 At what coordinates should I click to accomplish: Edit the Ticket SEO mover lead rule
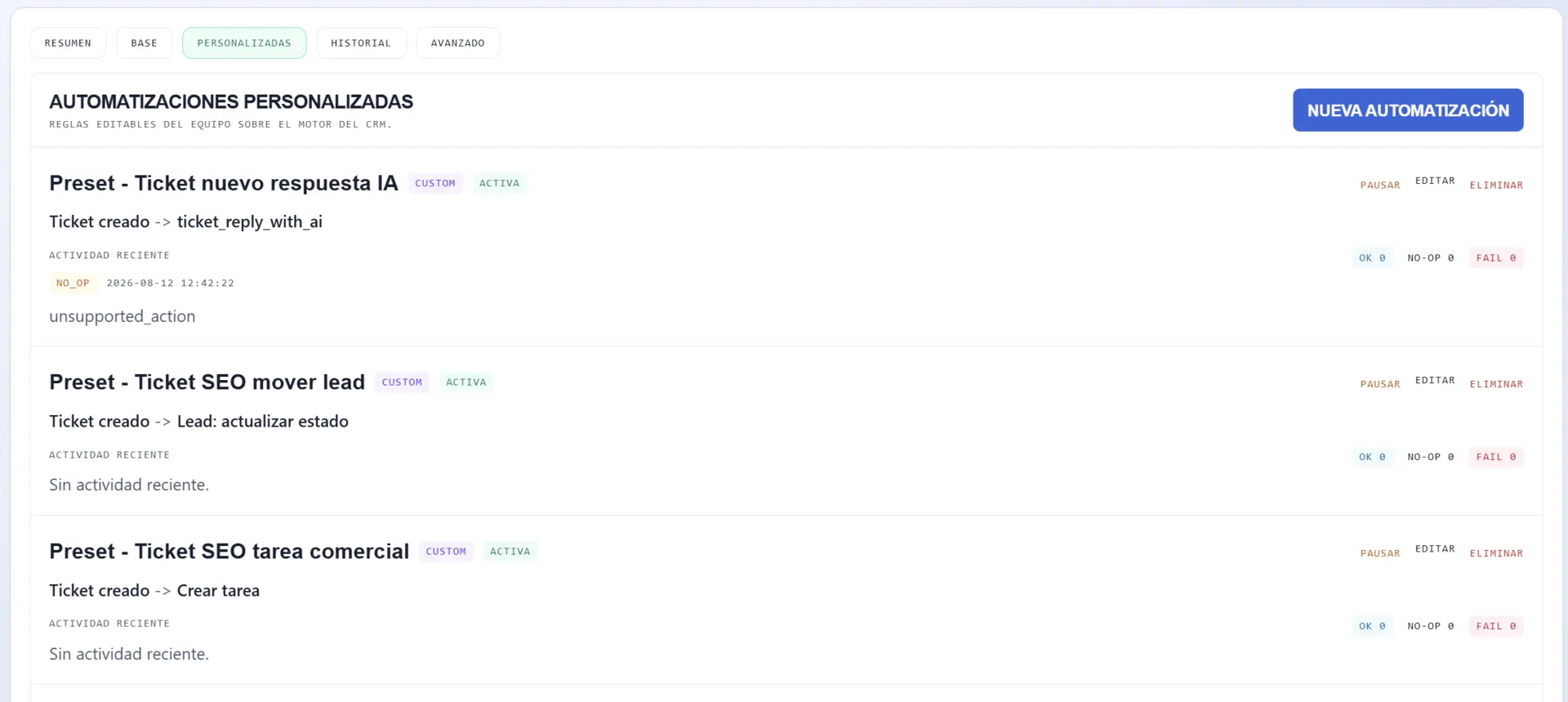(x=1435, y=380)
